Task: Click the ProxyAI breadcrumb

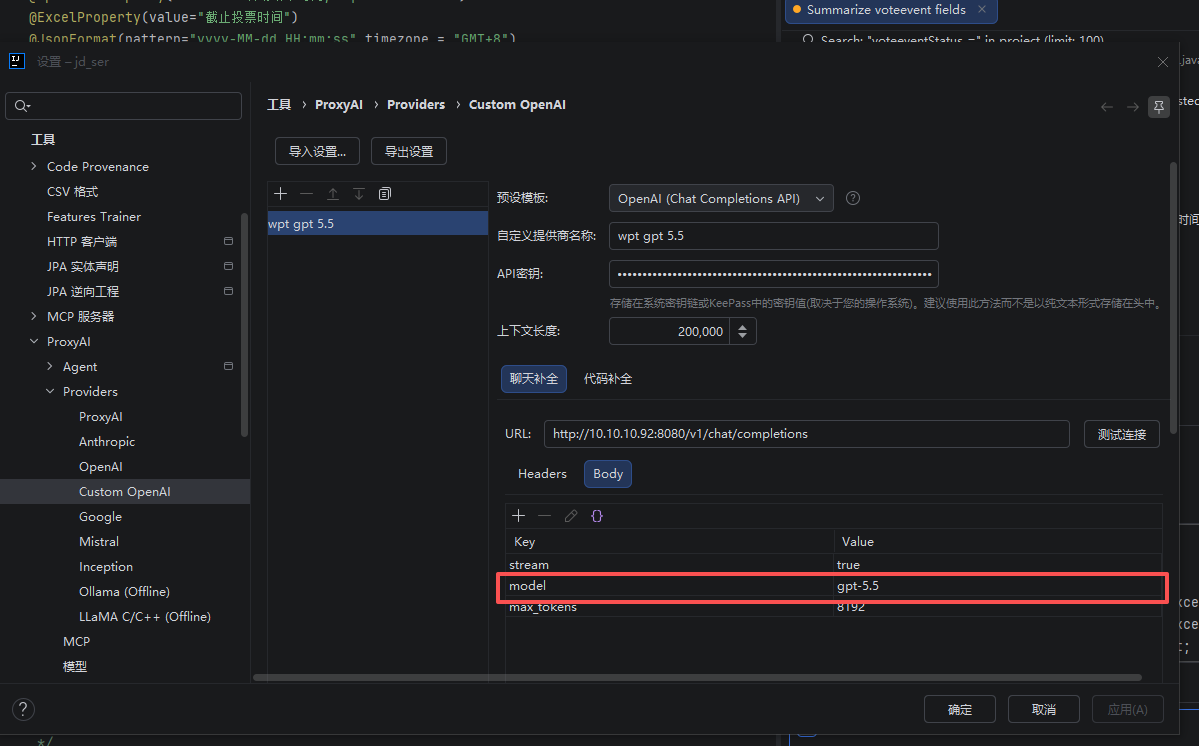Action: coord(339,105)
